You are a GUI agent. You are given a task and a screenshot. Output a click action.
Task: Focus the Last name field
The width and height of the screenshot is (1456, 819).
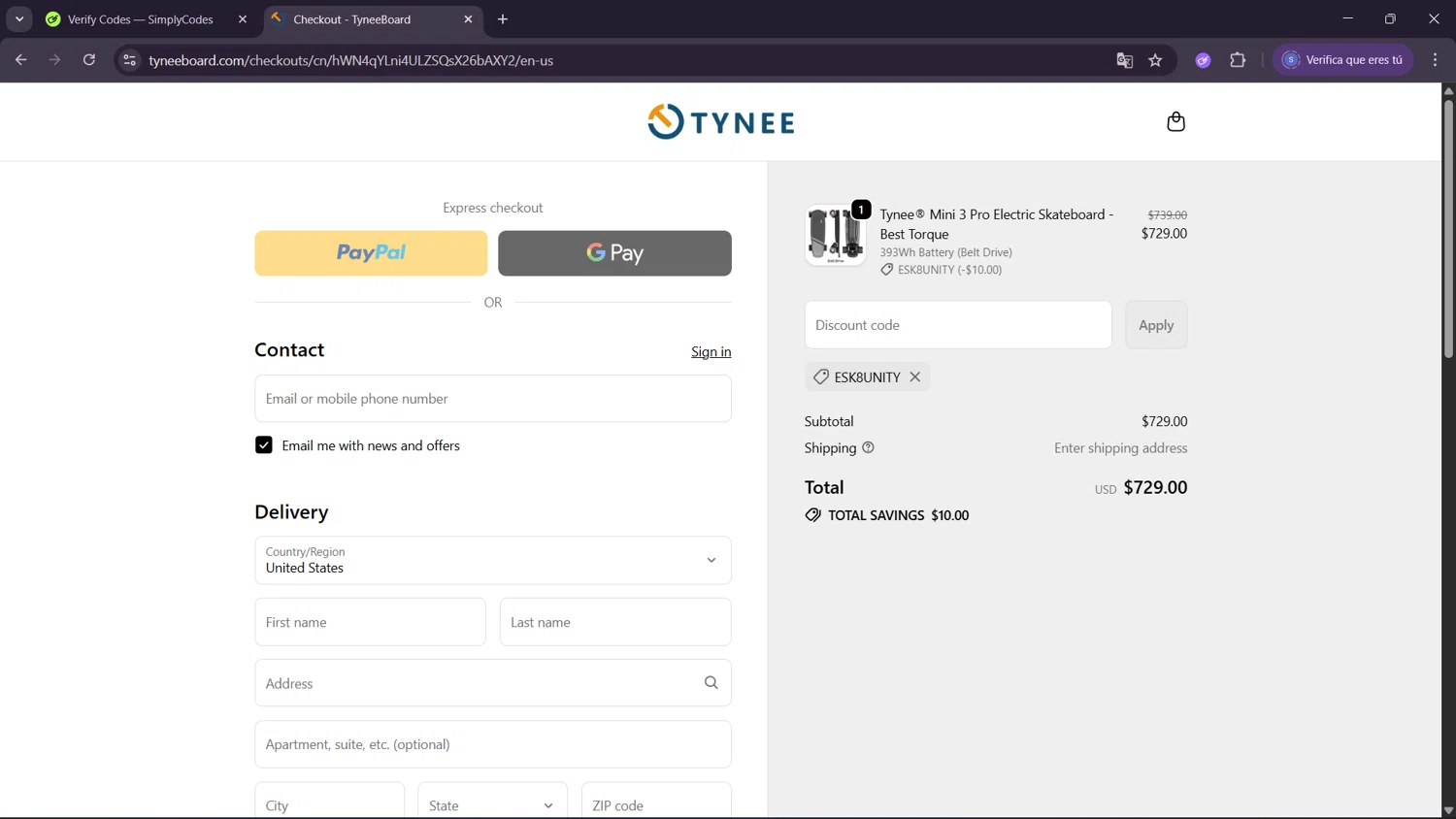pos(615,622)
